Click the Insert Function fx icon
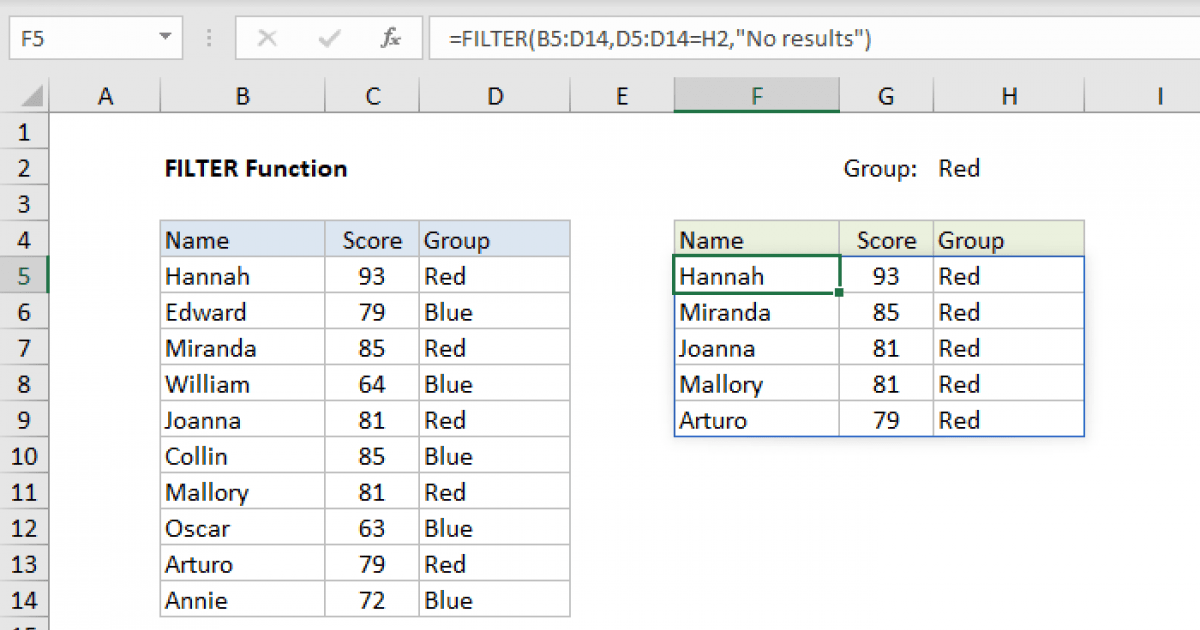 click(390, 39)
